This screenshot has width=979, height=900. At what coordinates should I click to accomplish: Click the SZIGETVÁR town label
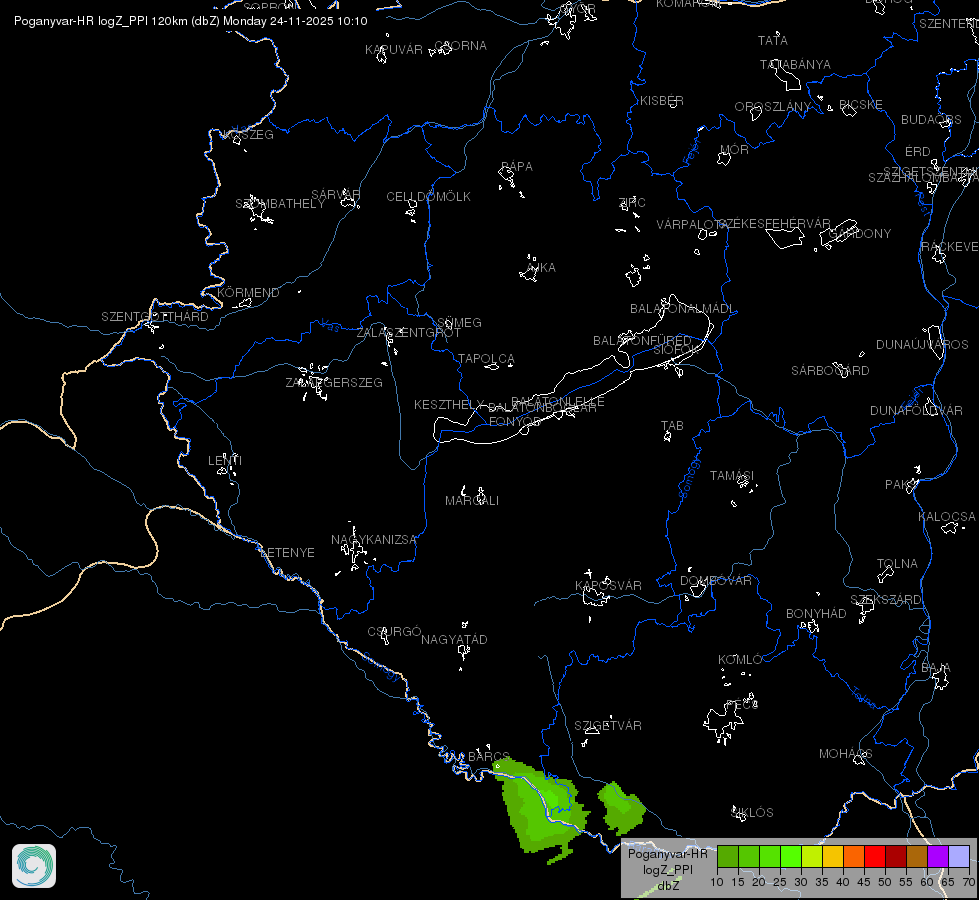click(x=608, y=726)
